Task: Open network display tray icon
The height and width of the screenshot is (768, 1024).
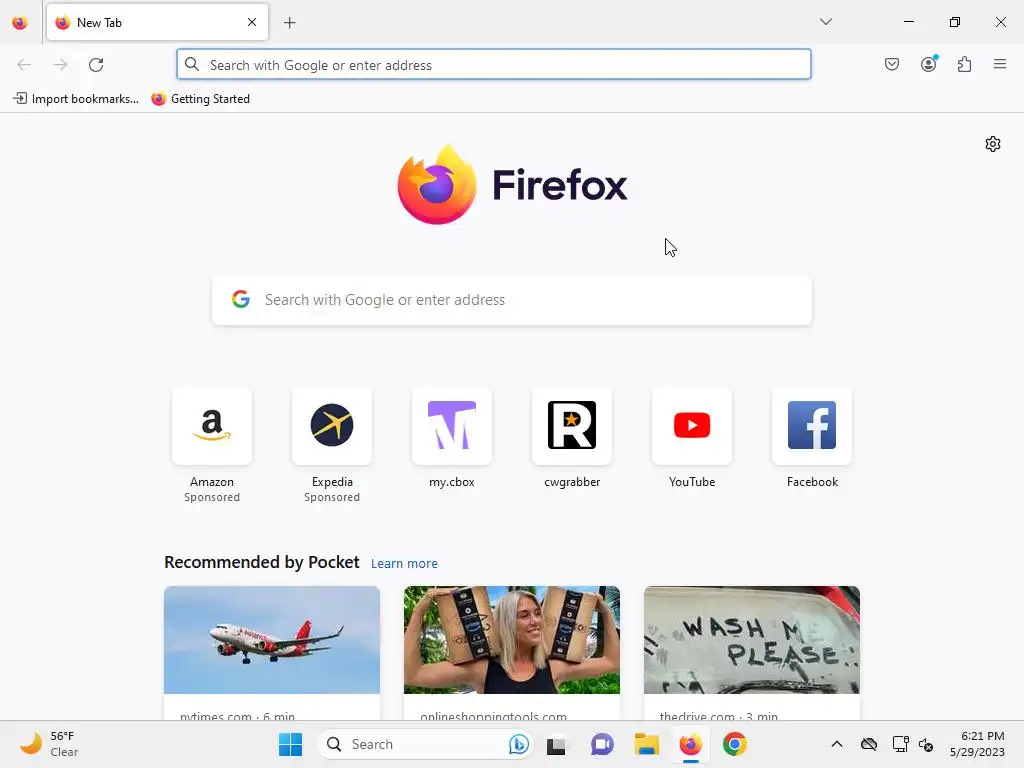Action: tap(901, 744)
